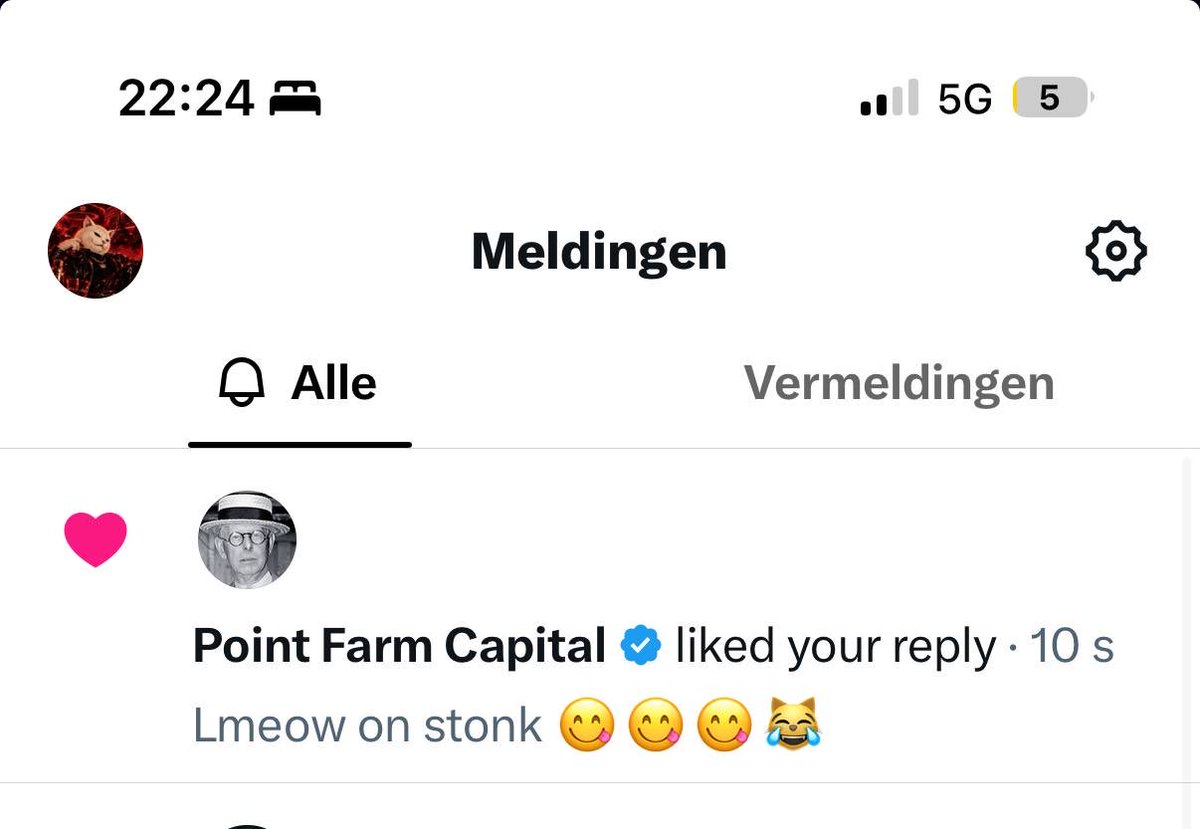Tap the first yummy face emoji

tap(586, 726)
